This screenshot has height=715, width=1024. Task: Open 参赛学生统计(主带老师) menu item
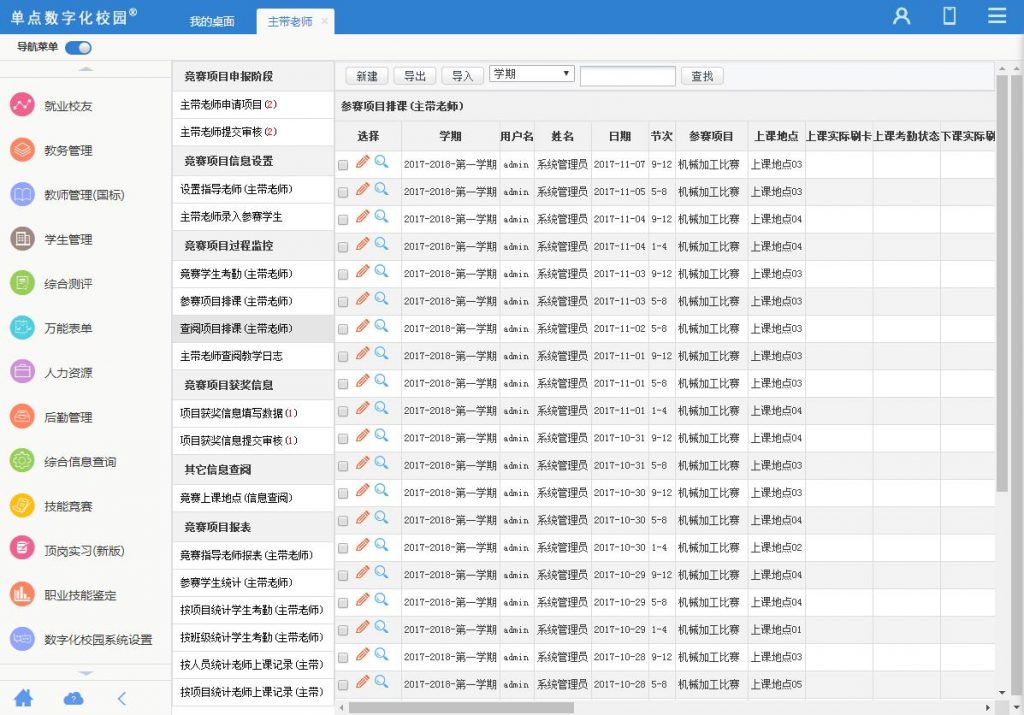coord(253,582)
